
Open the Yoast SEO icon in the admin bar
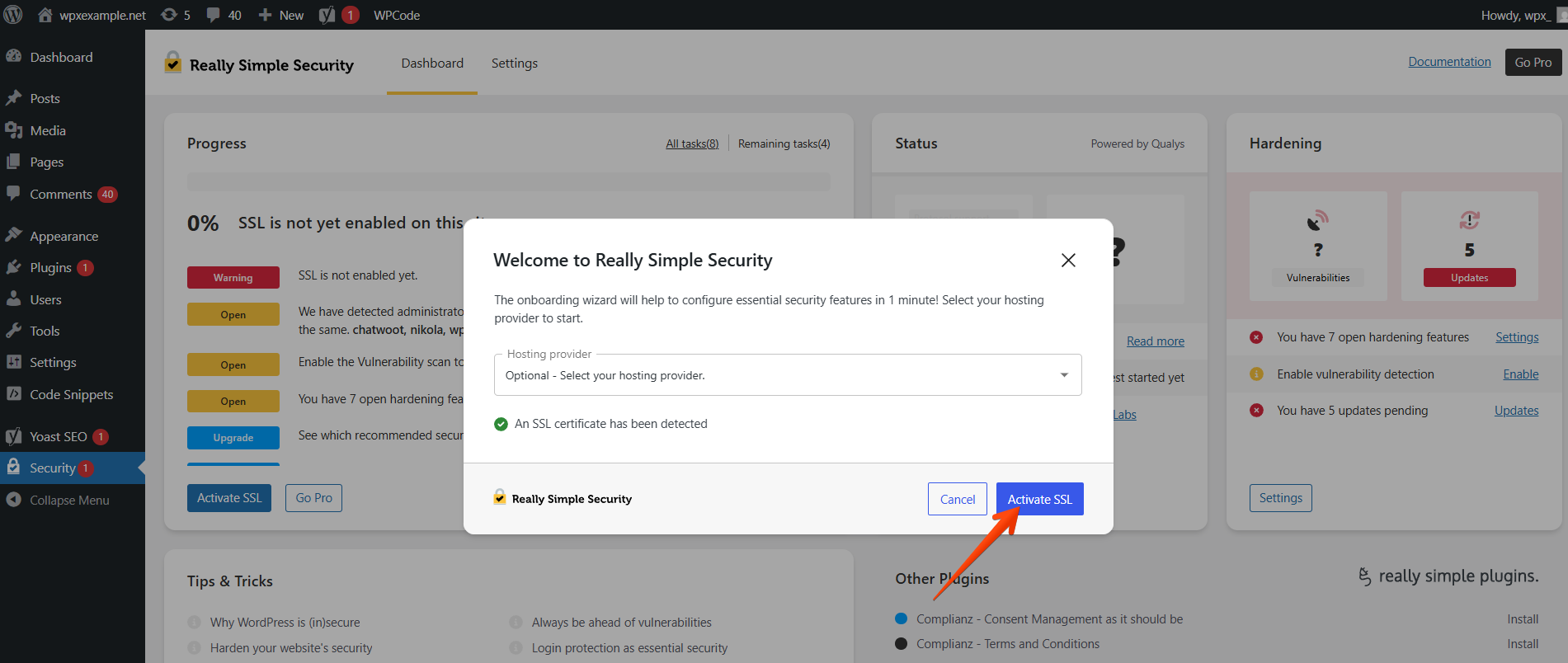click(327, 15)
